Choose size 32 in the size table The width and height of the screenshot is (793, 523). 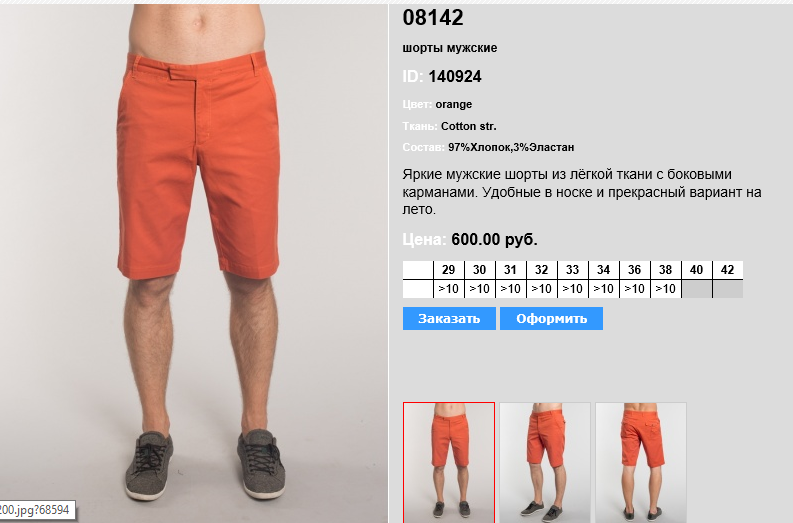(x=542, y=270)
